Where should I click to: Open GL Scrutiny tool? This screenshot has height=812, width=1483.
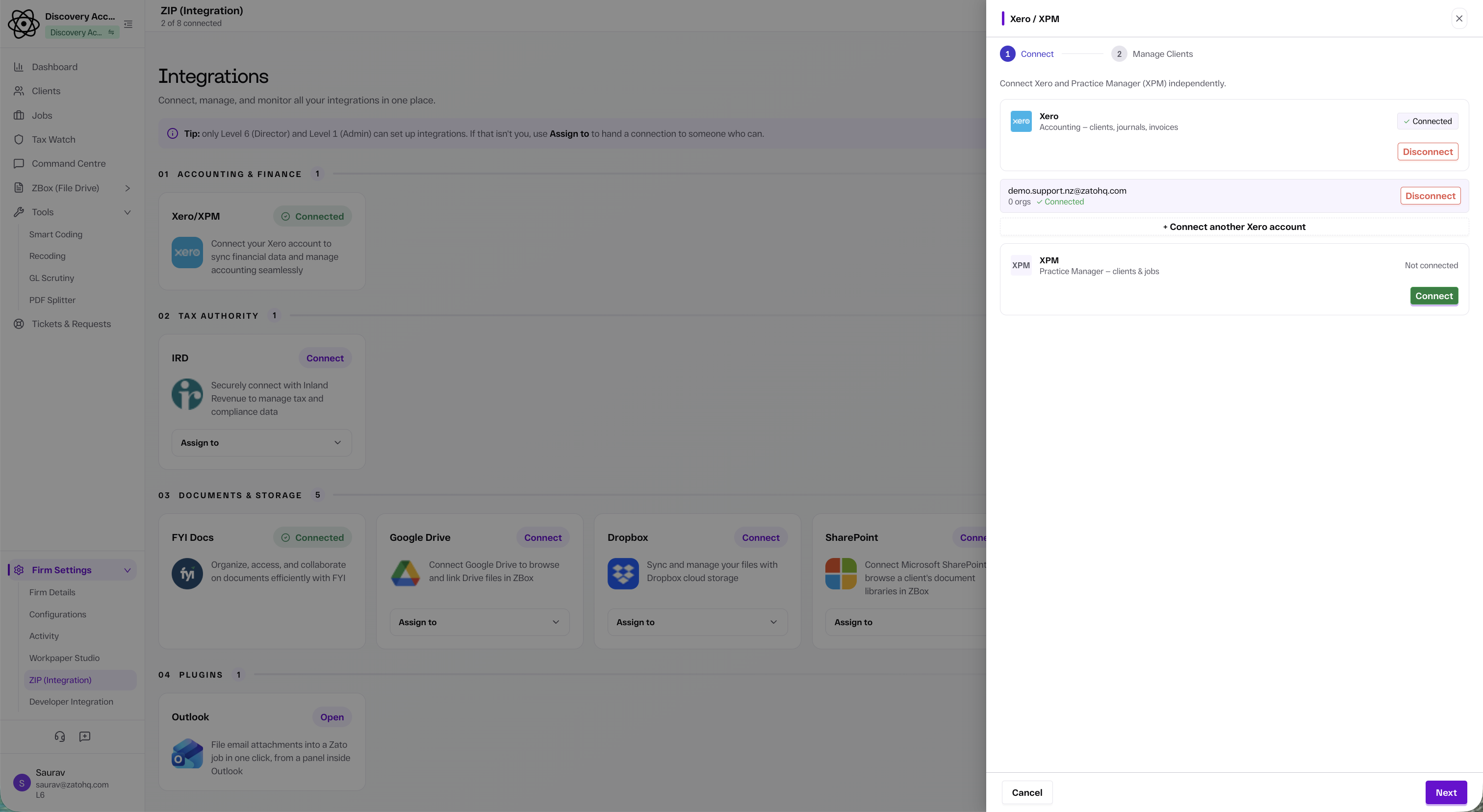click(52, 278)
